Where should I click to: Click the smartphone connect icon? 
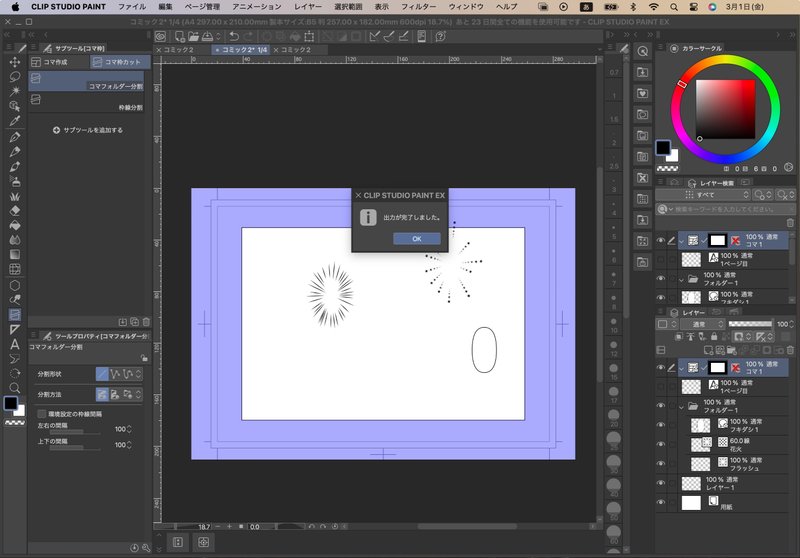421,36
